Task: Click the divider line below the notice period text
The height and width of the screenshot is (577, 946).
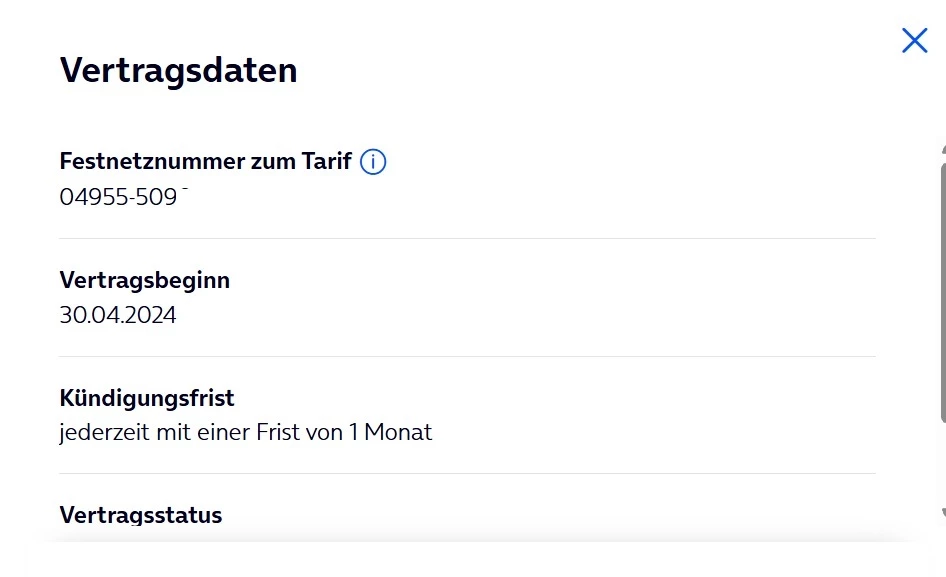Action: [x=467, y=474]
